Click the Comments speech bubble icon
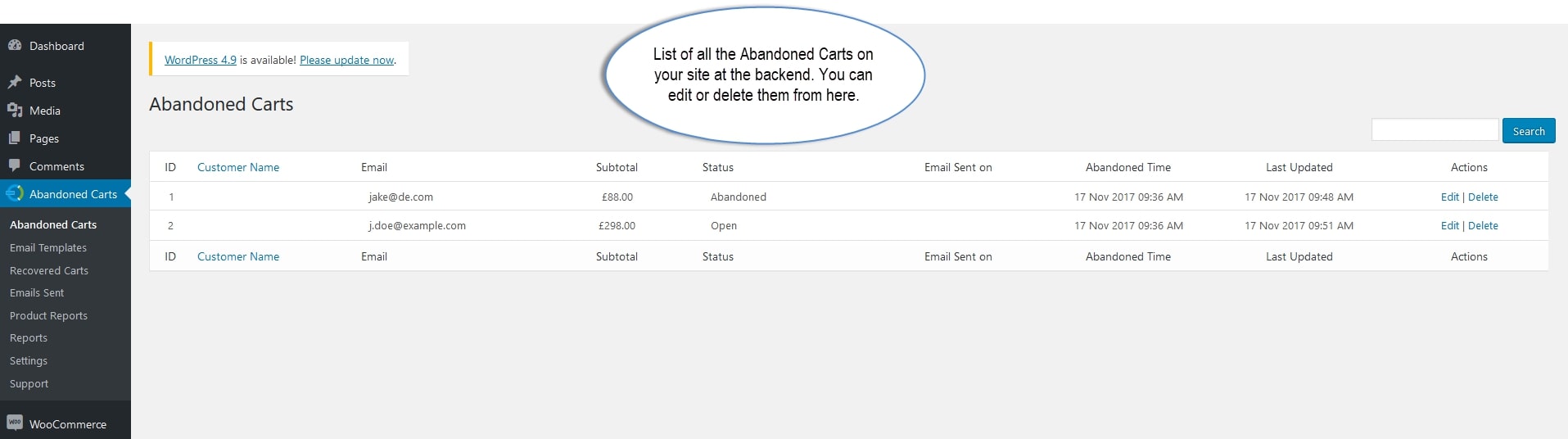The height and width of the screenshot is (439, 1568). pos(14,166)
